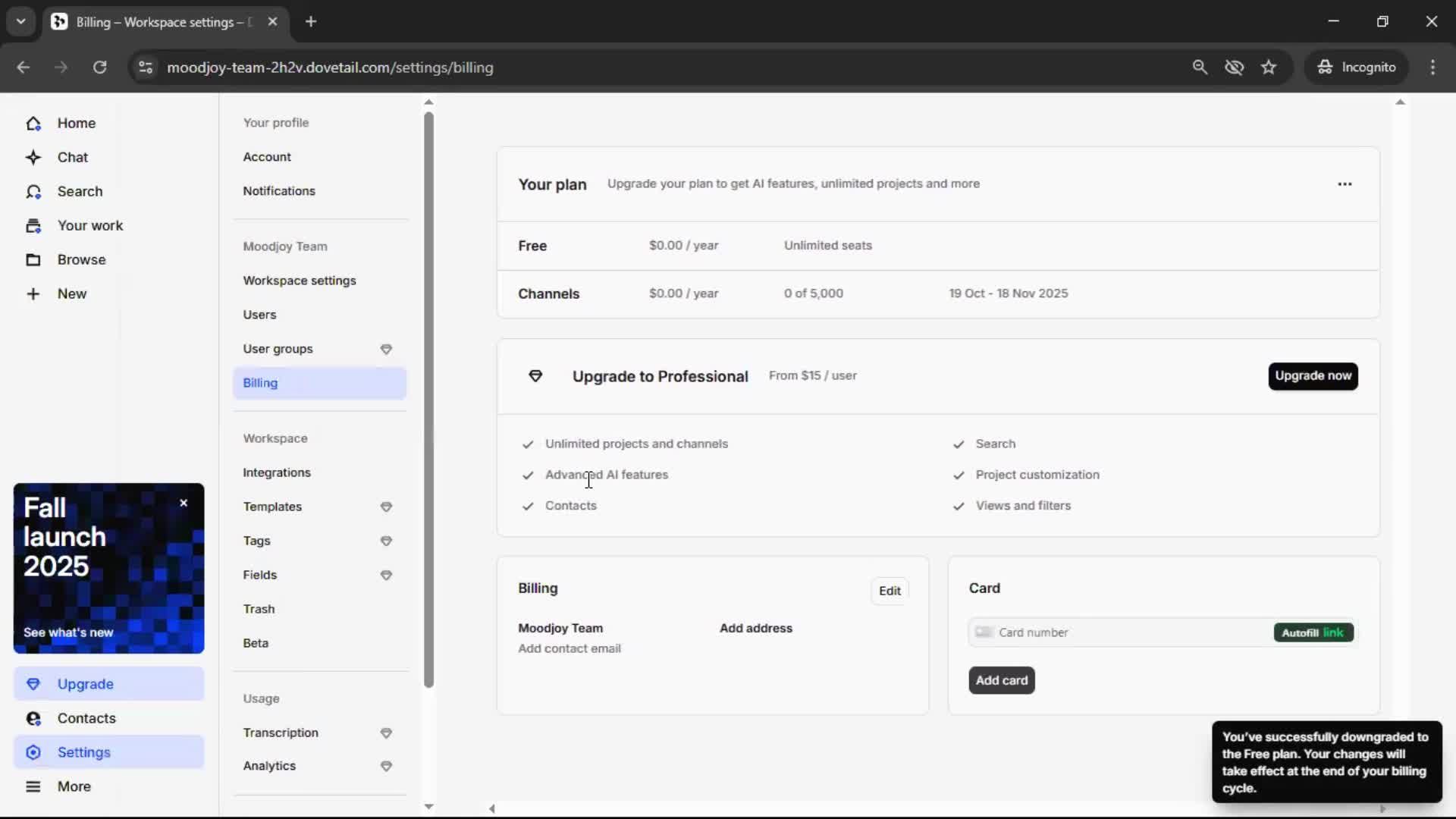This screenshot has height=819, width=1456.
Task: Toggle the bookmark star in address bar
Action: coord(1269,67)
